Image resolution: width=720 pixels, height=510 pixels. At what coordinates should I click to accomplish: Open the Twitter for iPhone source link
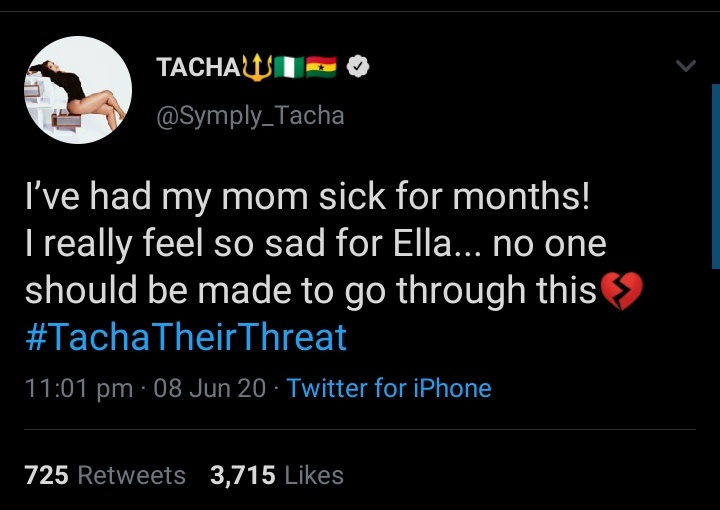click(389, 388)
